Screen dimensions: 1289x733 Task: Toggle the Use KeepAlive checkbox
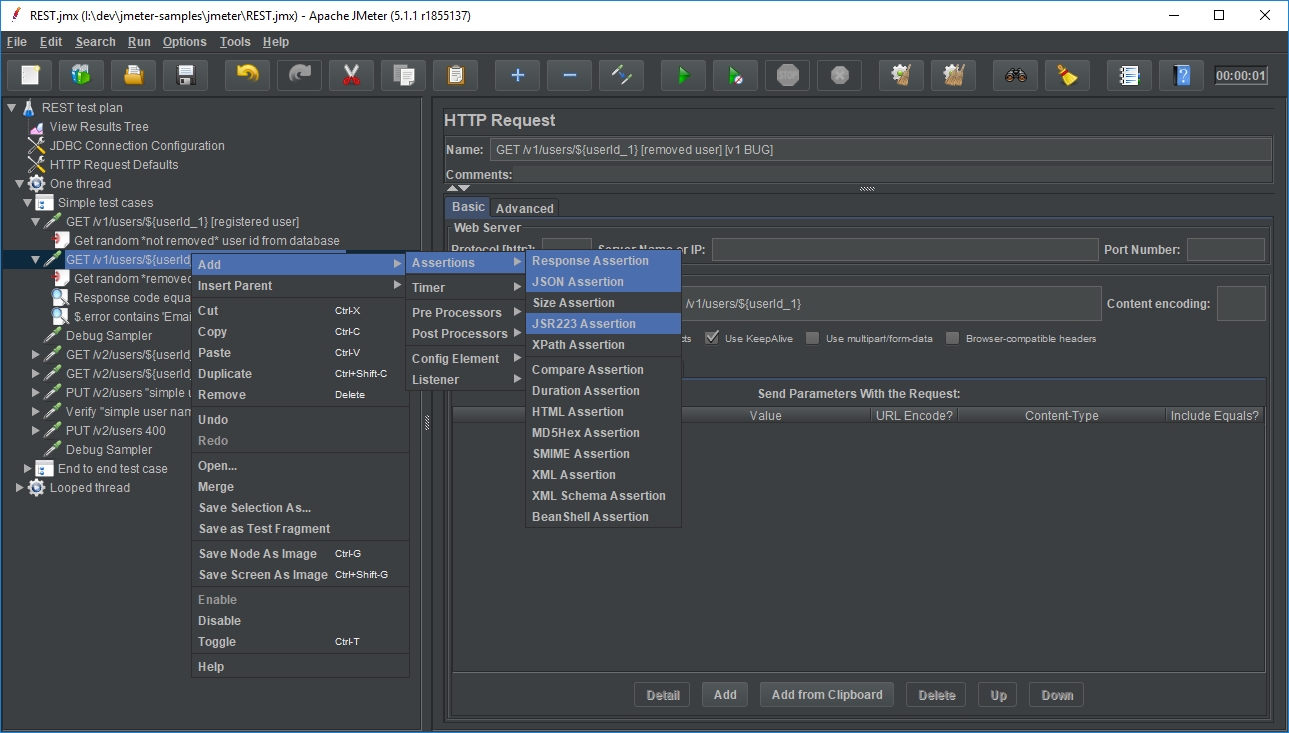tap(712, 338)
